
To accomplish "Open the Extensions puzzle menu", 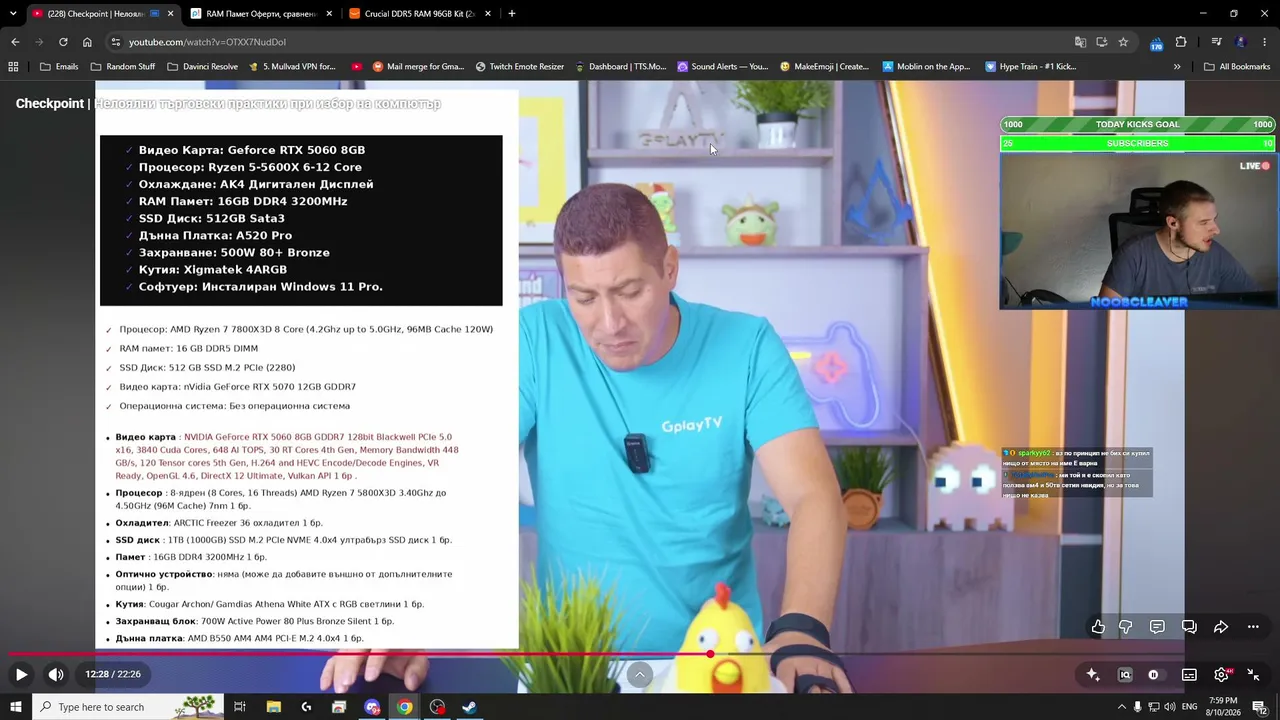I will (1181, 42).
